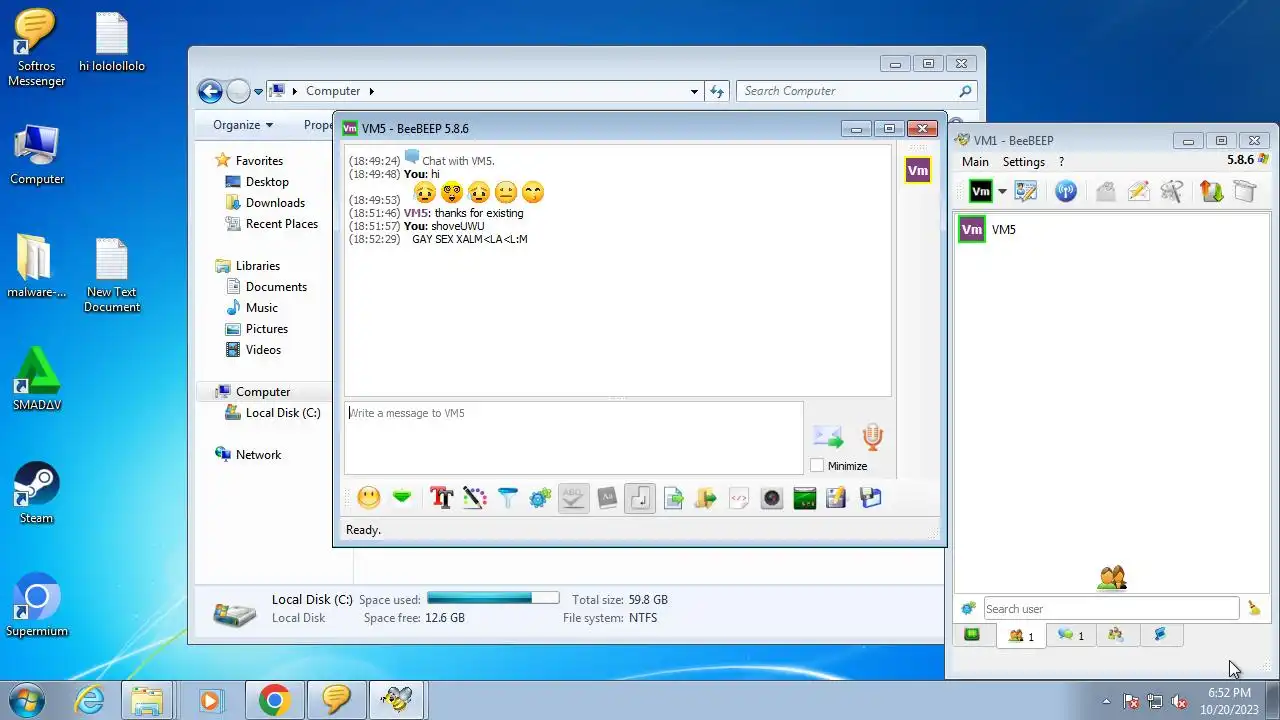Choose font color with pencil-and-dots icon
The height and width of the screenshot is (720, 1280).
pos(475,497)
